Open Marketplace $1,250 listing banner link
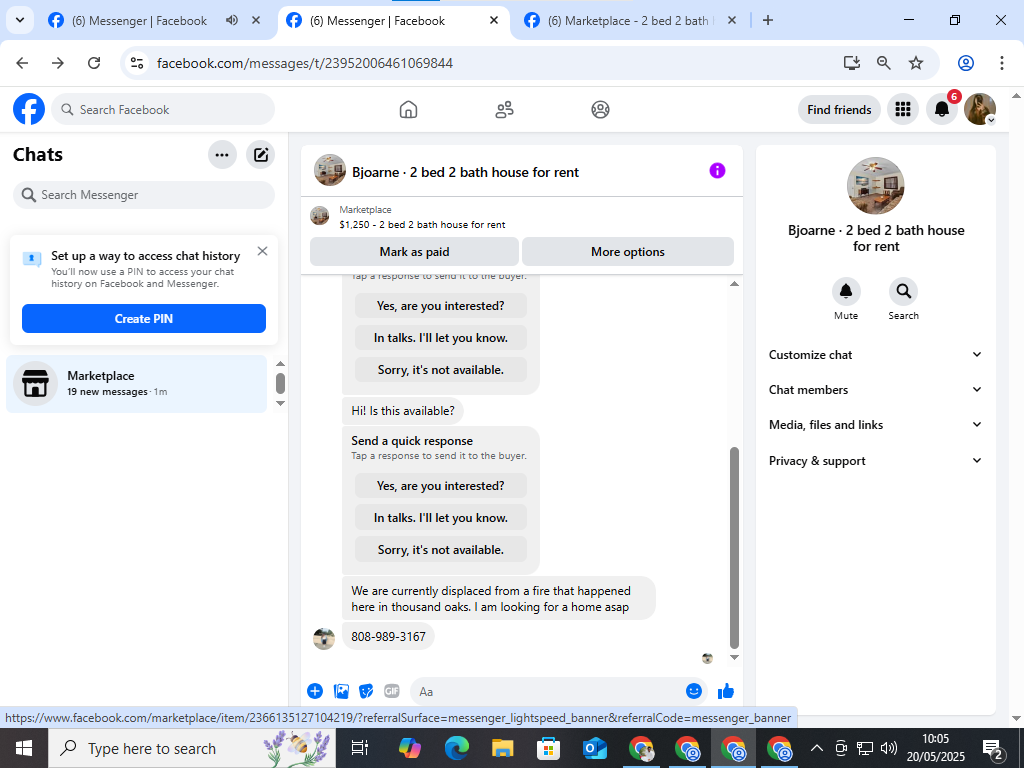This screenshot has height=768, width=1024. [x=422, y=217]
